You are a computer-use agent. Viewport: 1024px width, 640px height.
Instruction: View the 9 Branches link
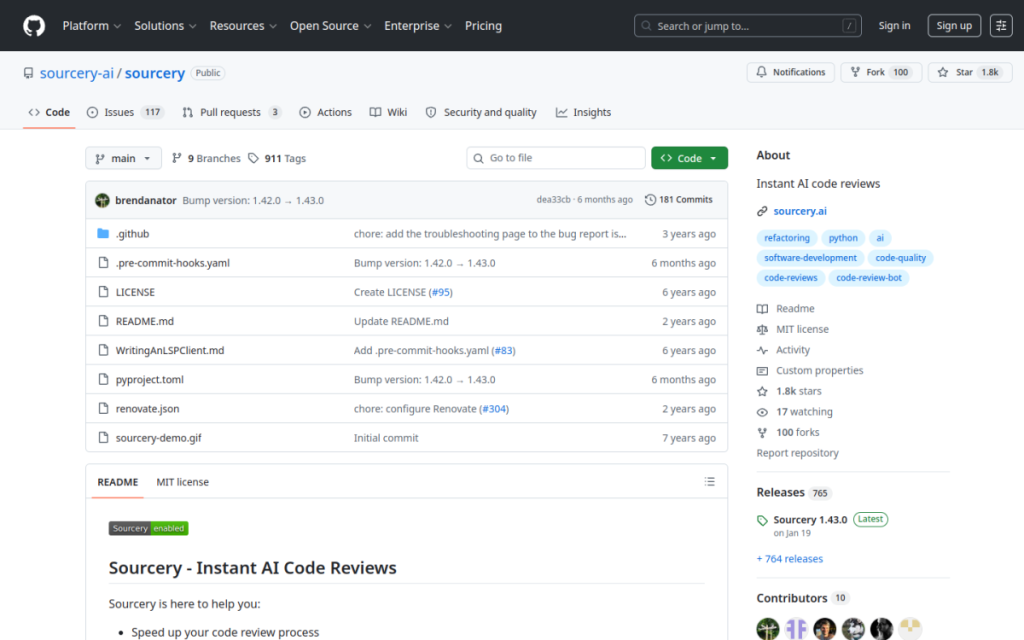[x=206, y=158]
